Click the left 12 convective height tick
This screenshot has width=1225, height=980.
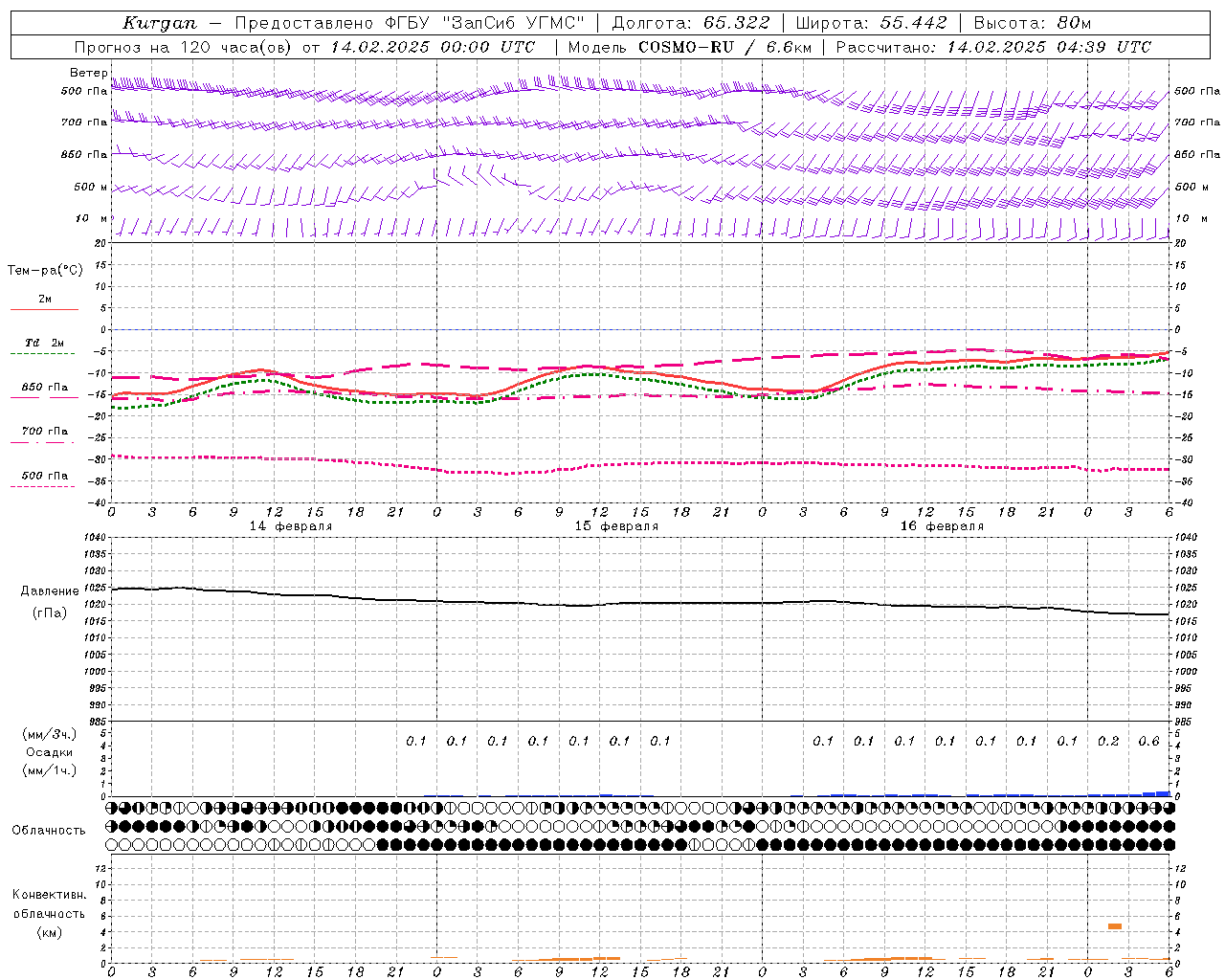[101, 868]
